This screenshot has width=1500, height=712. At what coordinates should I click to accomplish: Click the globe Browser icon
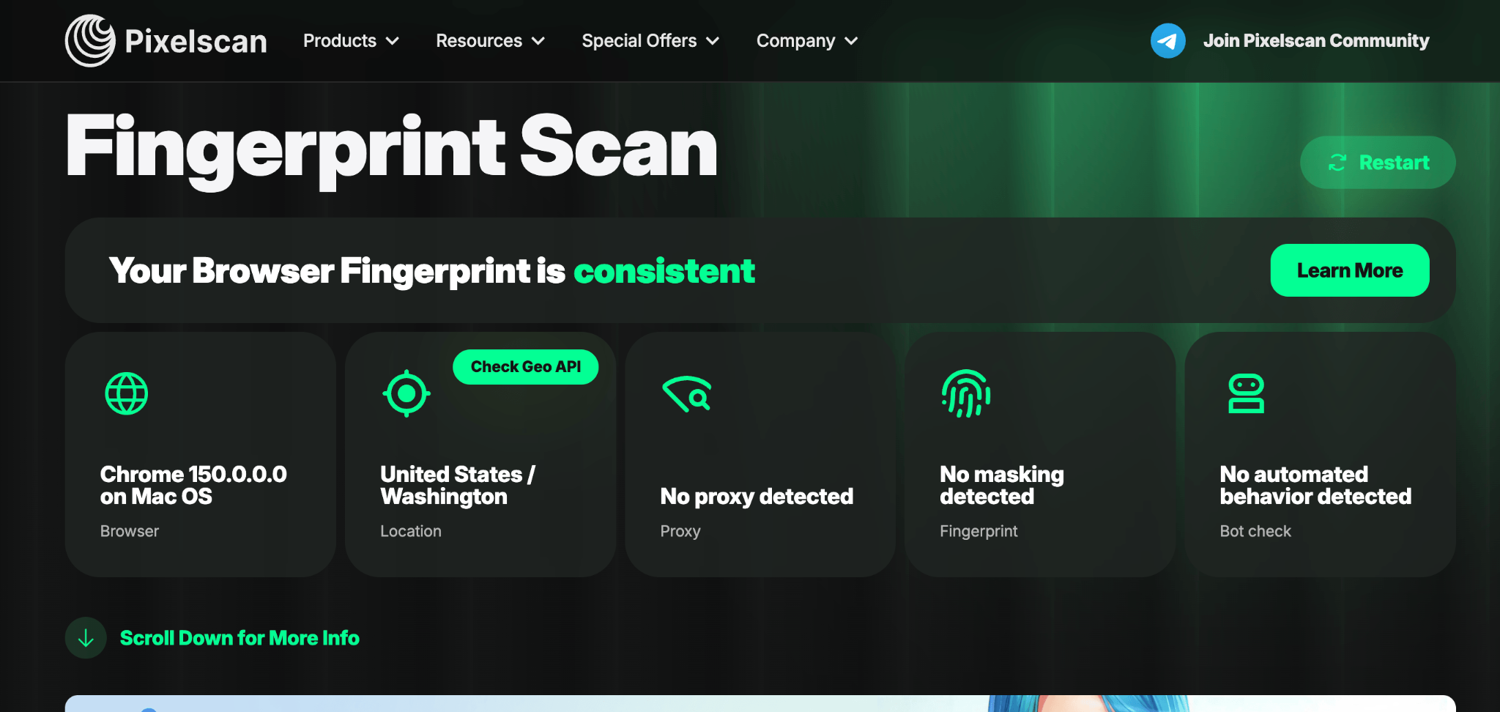tap(127, 393)
